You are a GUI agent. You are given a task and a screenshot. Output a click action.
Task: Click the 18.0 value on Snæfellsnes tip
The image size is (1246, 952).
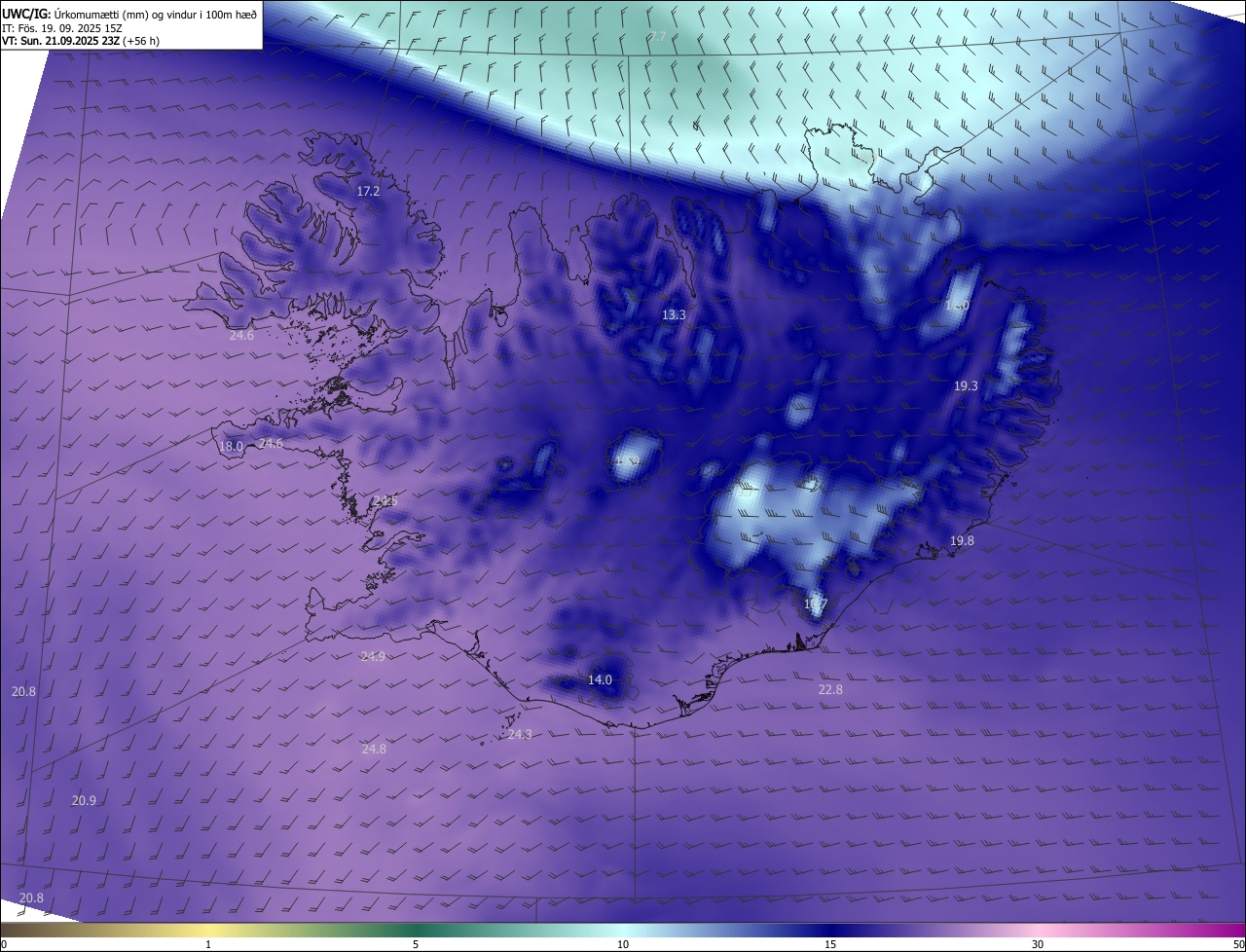[231, 447]
